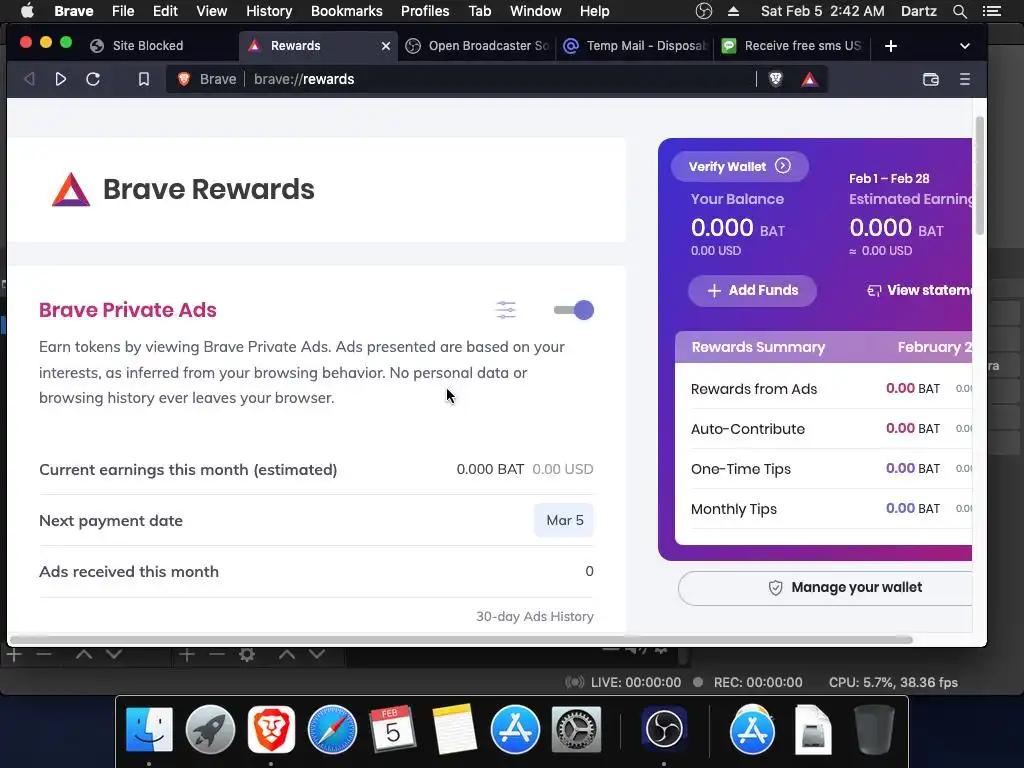The image size is (1024, 768).
Task: Open the File menu
Action: pos(123,11)
